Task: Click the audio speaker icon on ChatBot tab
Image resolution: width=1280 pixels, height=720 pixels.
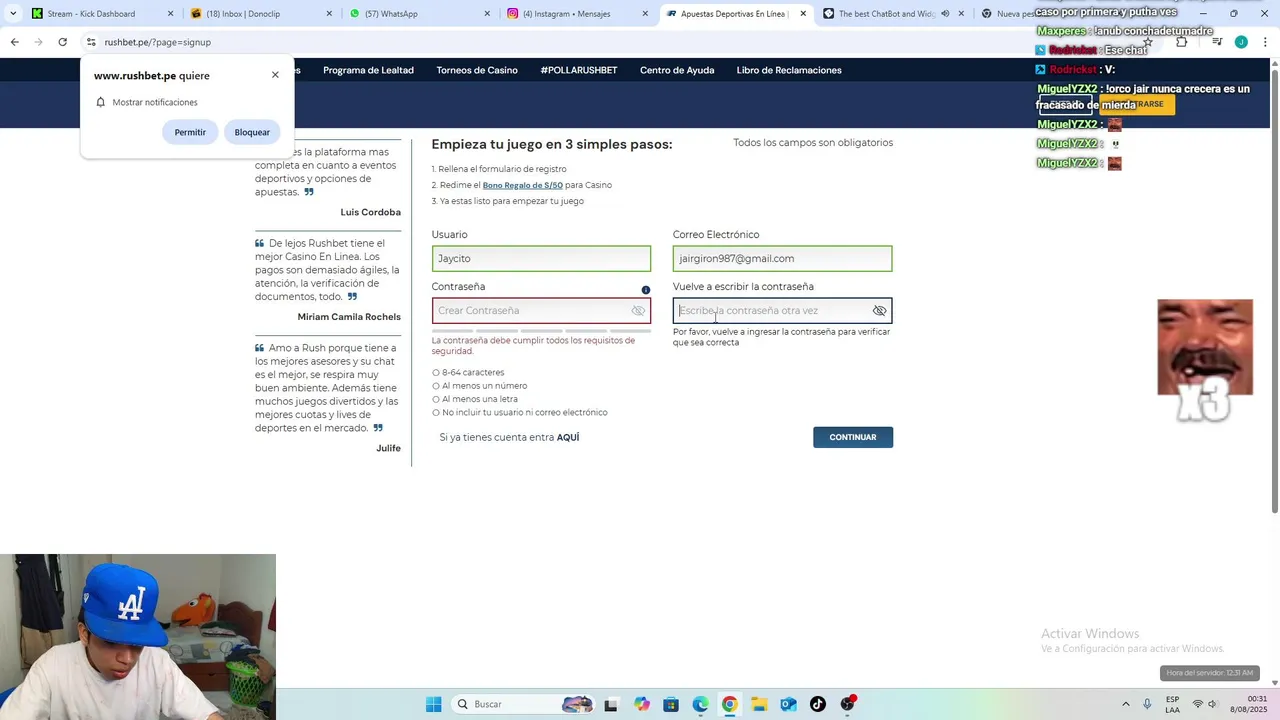Action: click(945, 14)
